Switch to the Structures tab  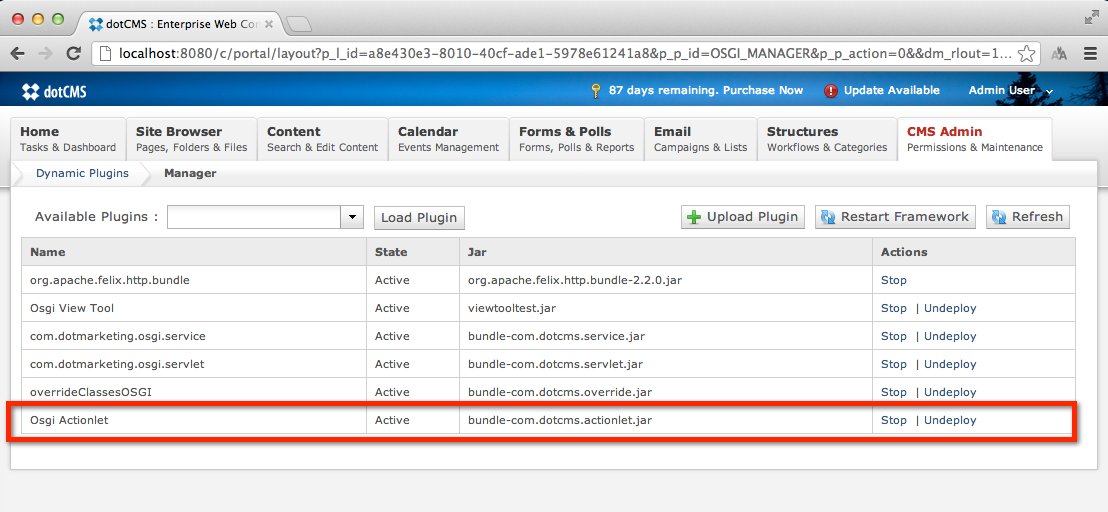pos(826,139)
